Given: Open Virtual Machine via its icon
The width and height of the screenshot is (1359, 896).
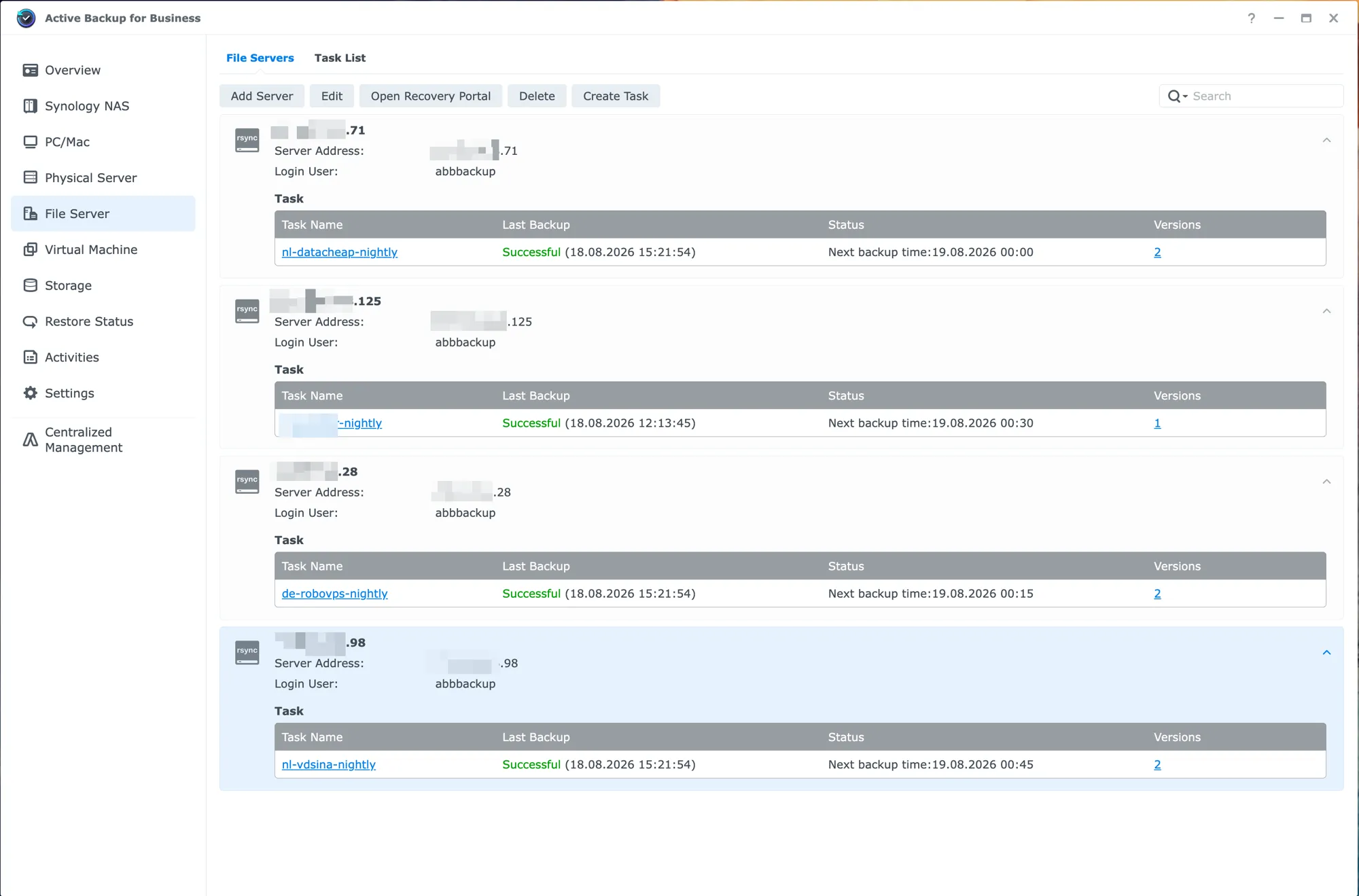Looking at the screenshot, I should click(30, 249).
